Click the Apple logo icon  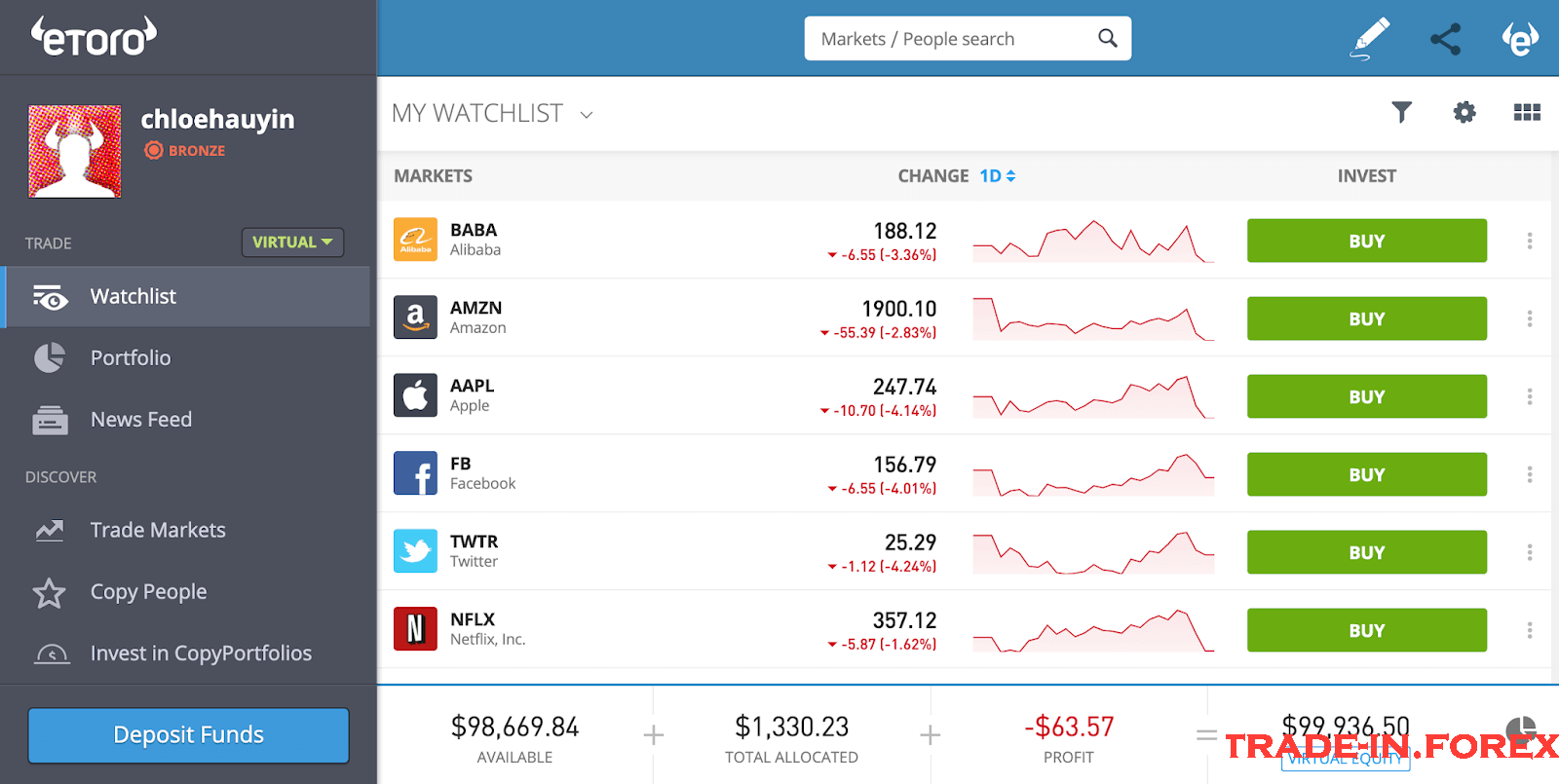[415, 395]
